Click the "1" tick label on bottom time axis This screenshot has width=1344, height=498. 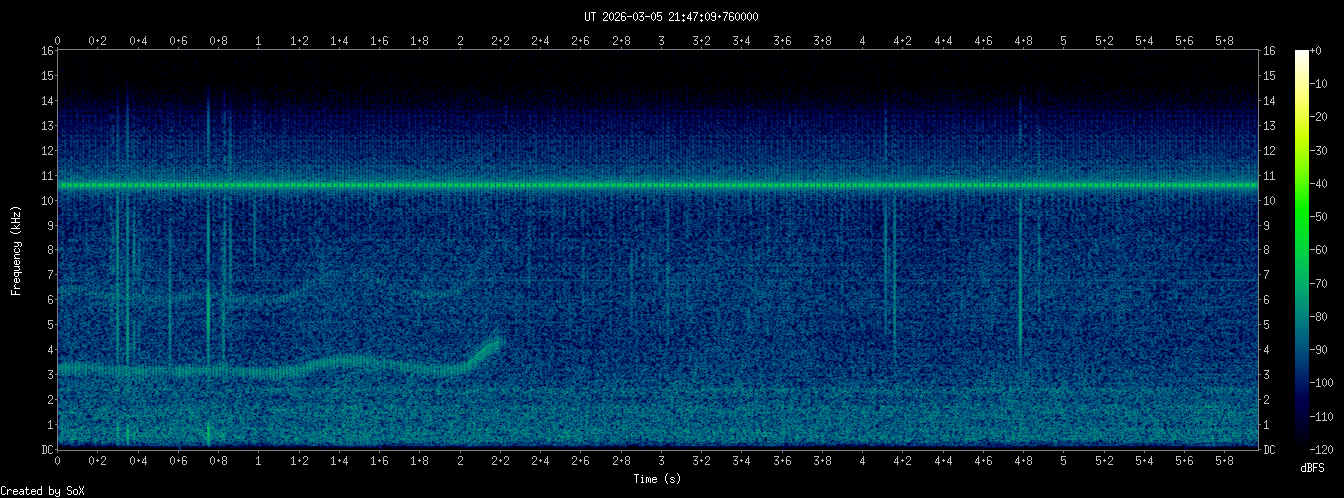259,461
